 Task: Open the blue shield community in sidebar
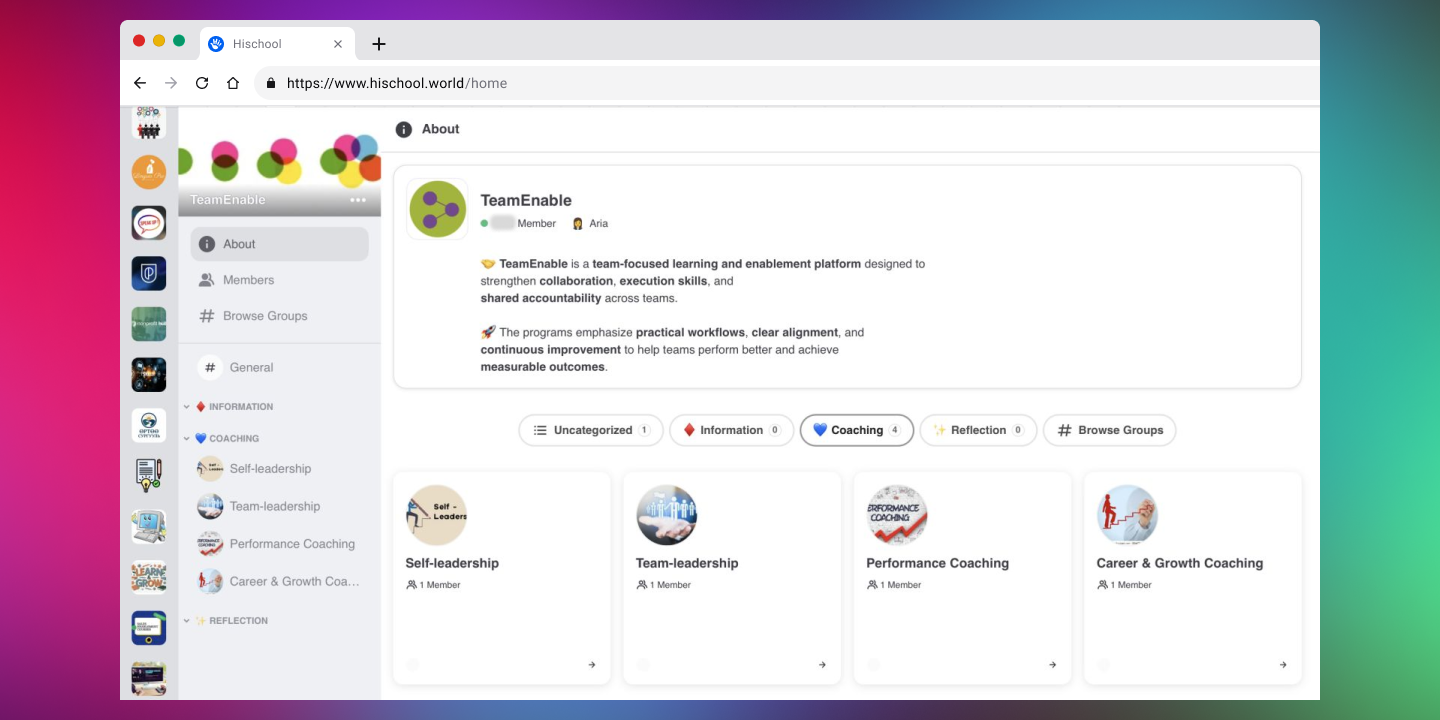(149, 273)
